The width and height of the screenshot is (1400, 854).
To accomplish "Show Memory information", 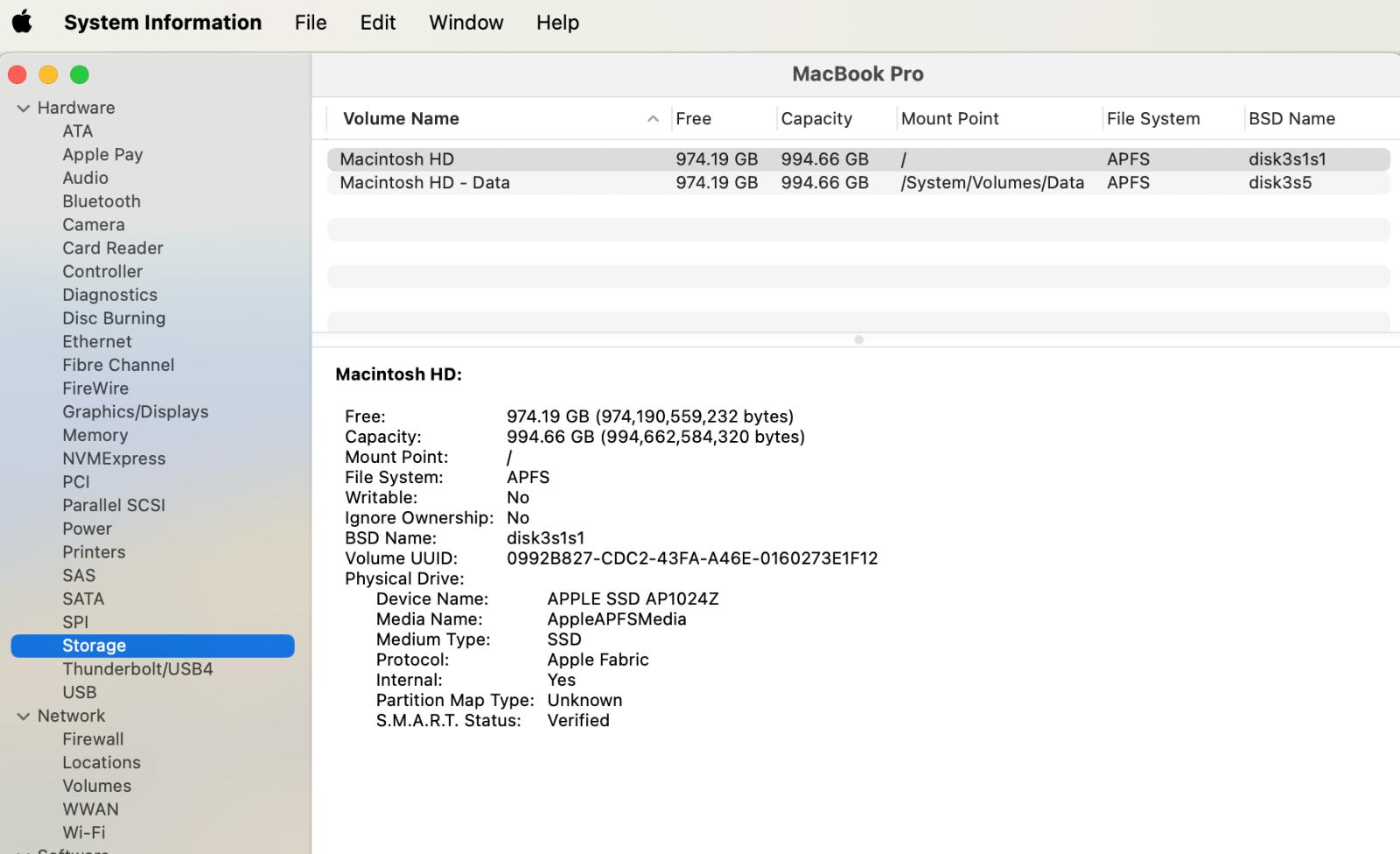I will pos(94,436).
